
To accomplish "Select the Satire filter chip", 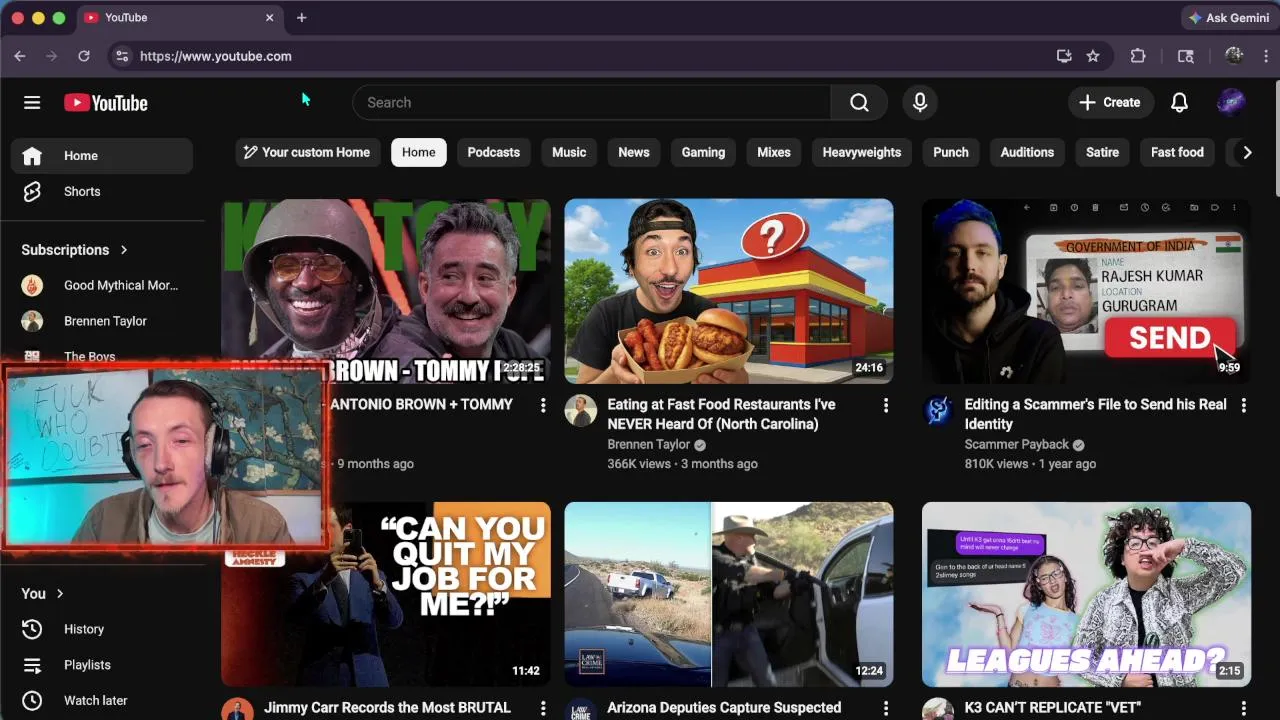I will tap(1102, 152).
